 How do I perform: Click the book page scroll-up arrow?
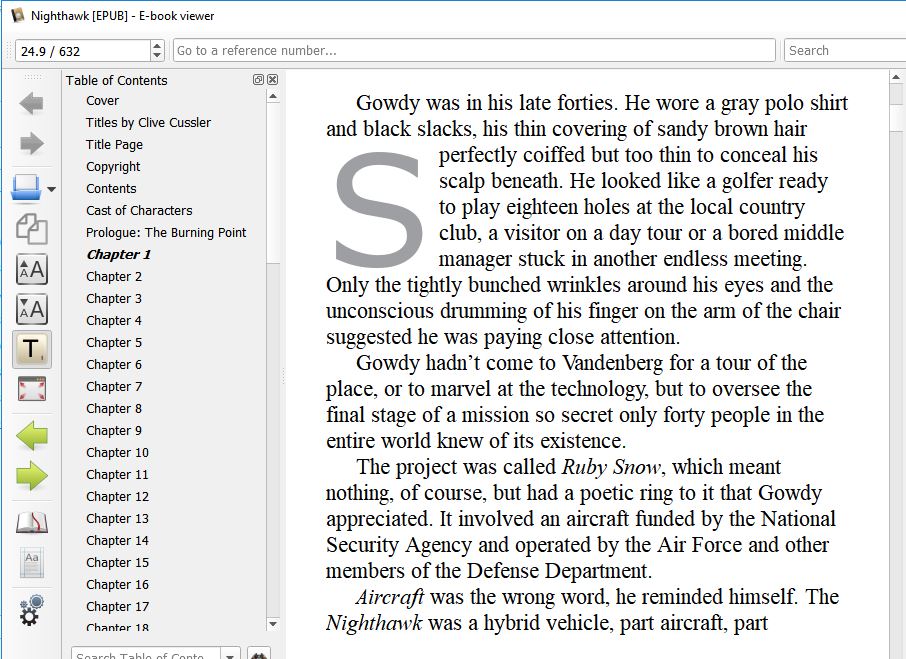pyautogui.click(x=896, y=77)
